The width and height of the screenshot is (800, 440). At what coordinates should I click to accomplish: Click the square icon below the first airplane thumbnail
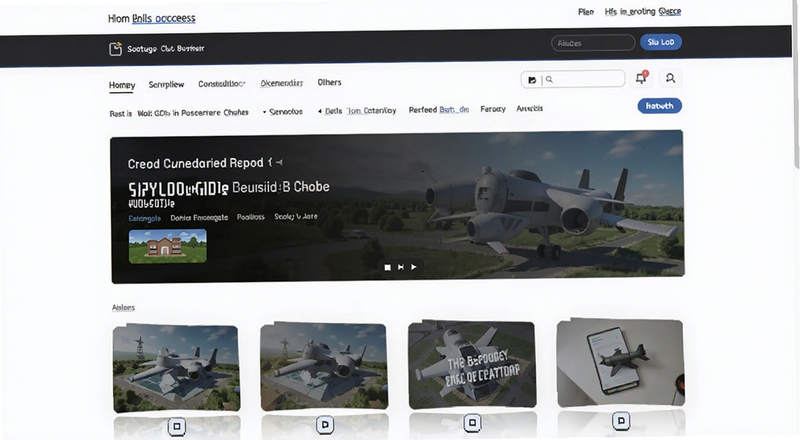[177, 426]
